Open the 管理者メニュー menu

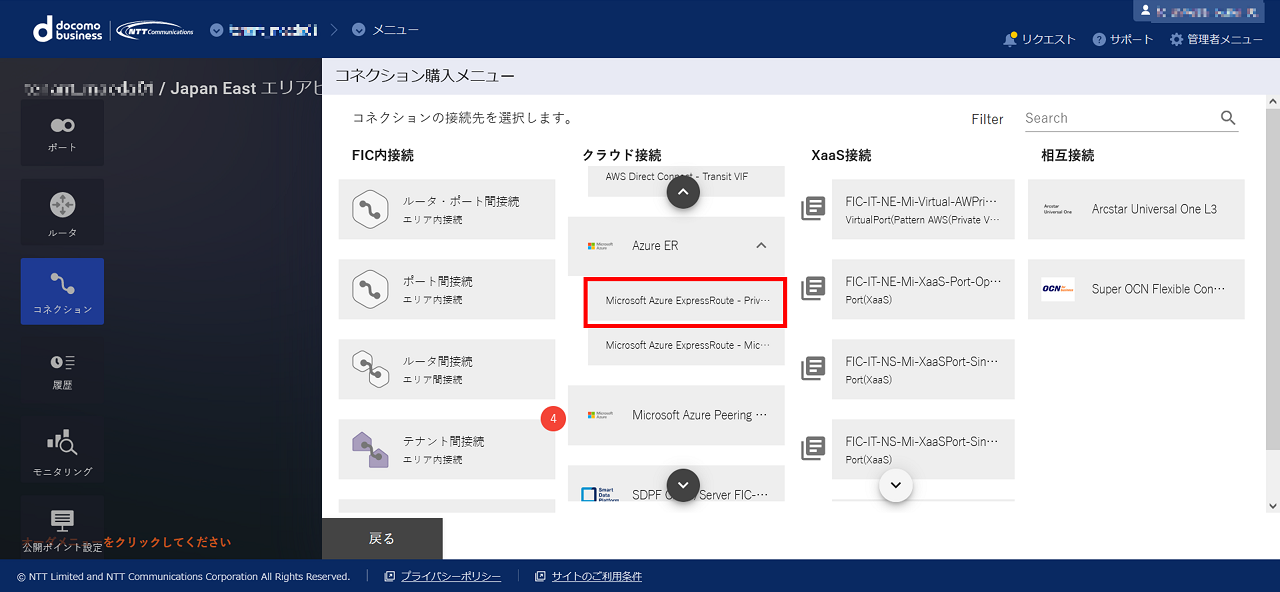point(1216,39)
